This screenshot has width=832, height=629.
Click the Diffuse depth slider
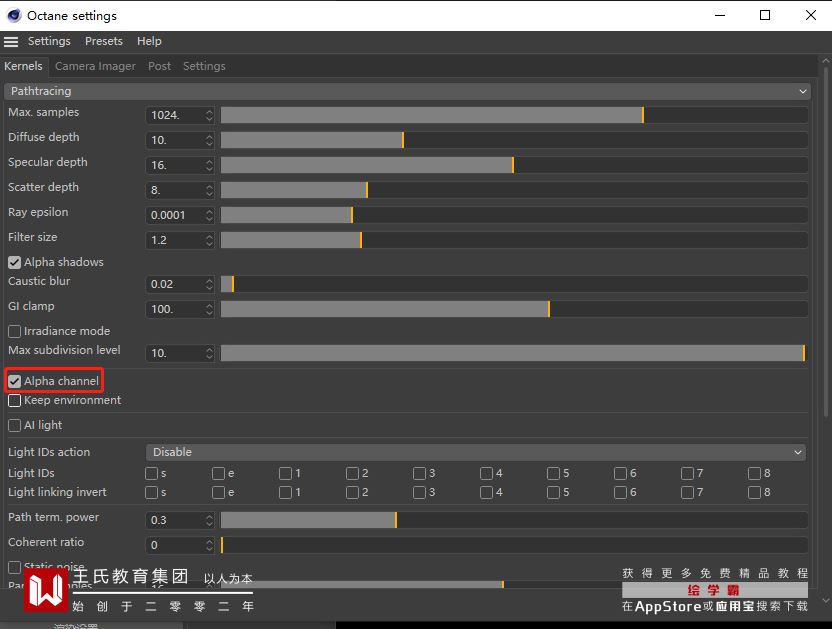point(514,140)
